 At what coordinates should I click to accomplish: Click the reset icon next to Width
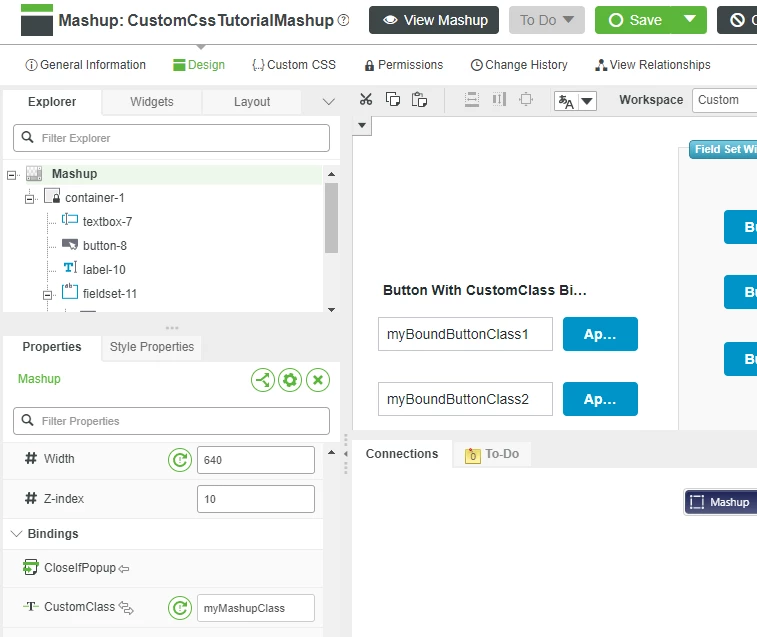(180, 460)
